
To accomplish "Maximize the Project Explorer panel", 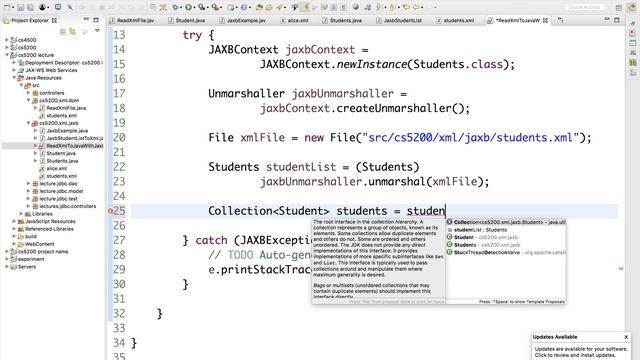I will (96, 20).
